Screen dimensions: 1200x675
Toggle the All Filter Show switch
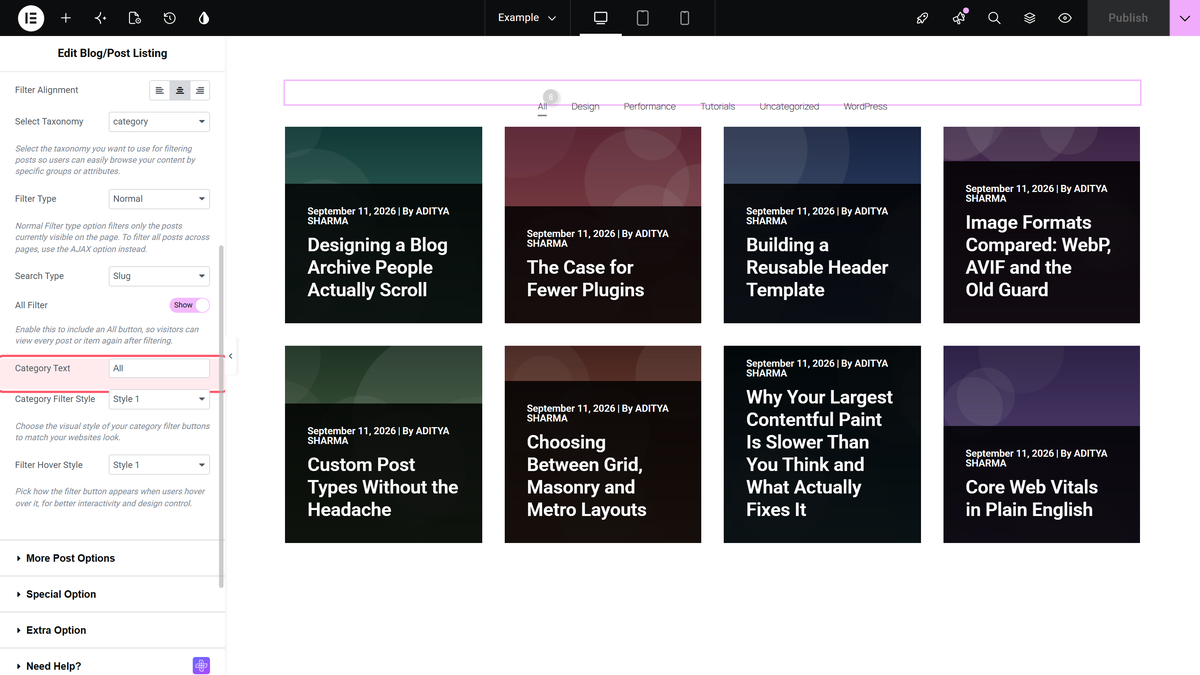(190, 305)
